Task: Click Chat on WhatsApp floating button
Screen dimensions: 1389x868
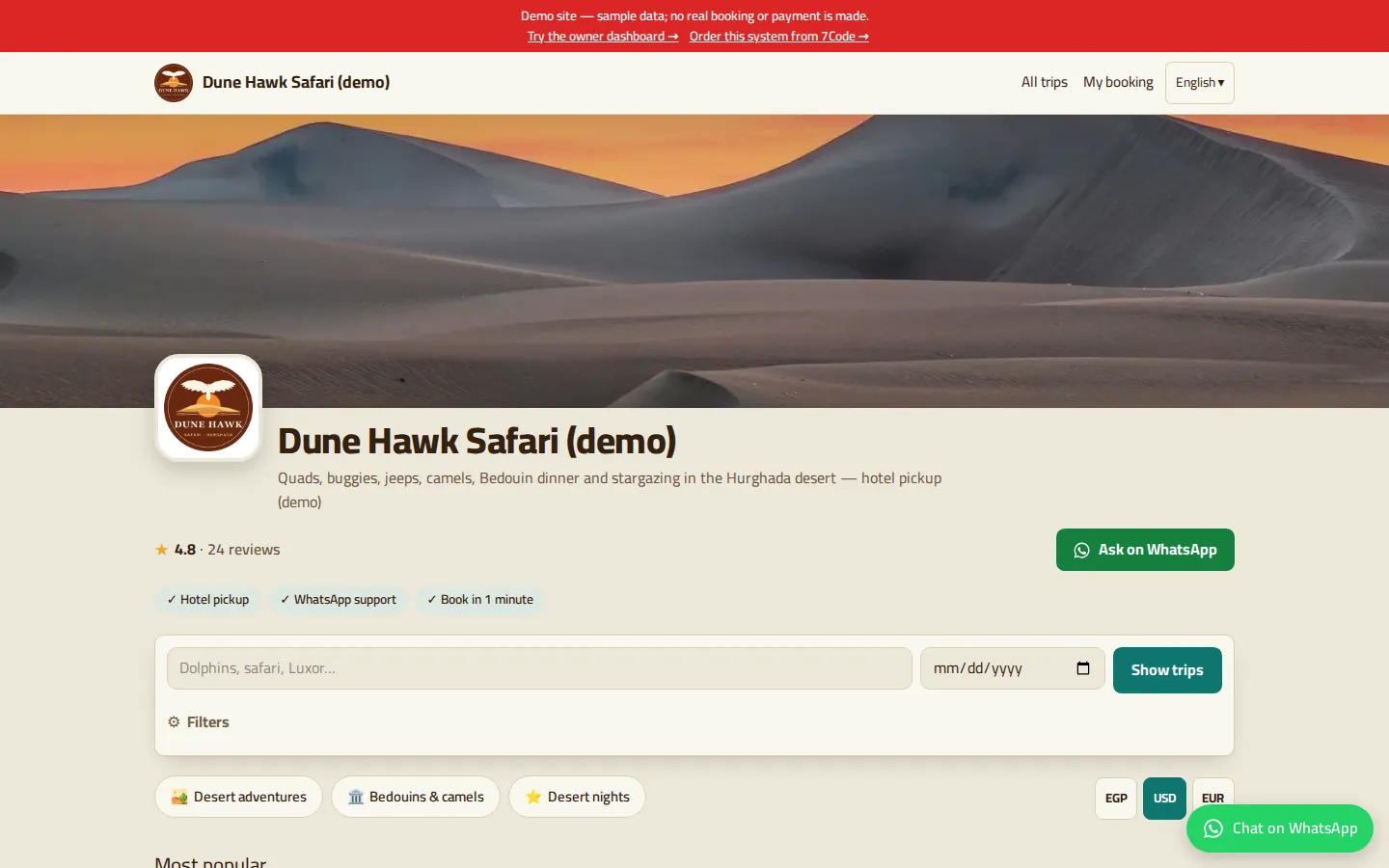Action: pyautogui.click(x=1280, y=828)
